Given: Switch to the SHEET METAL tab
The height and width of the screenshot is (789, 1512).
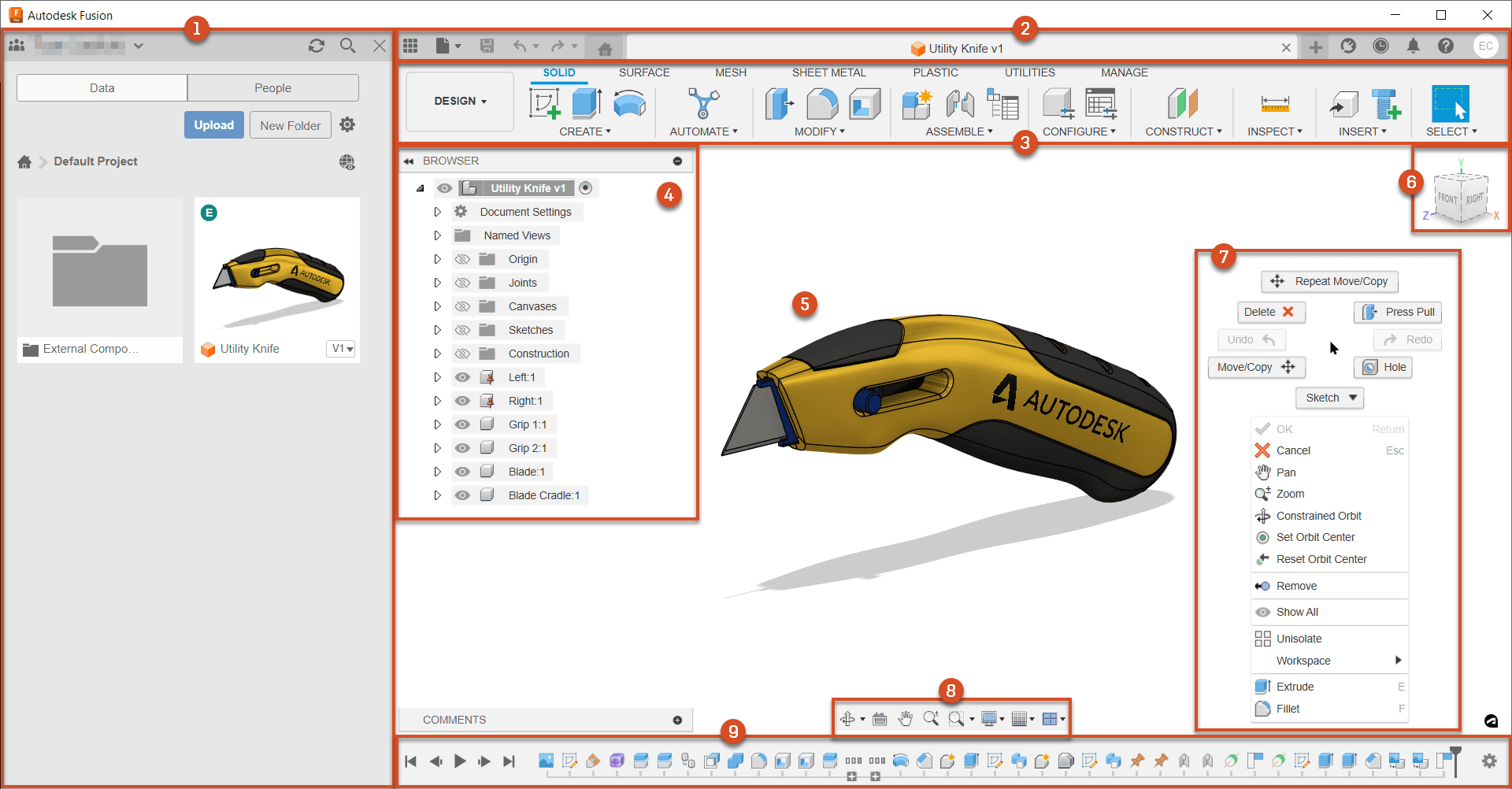Looking at the screenshot, I should pyautogui.click(x=828, y=72).
